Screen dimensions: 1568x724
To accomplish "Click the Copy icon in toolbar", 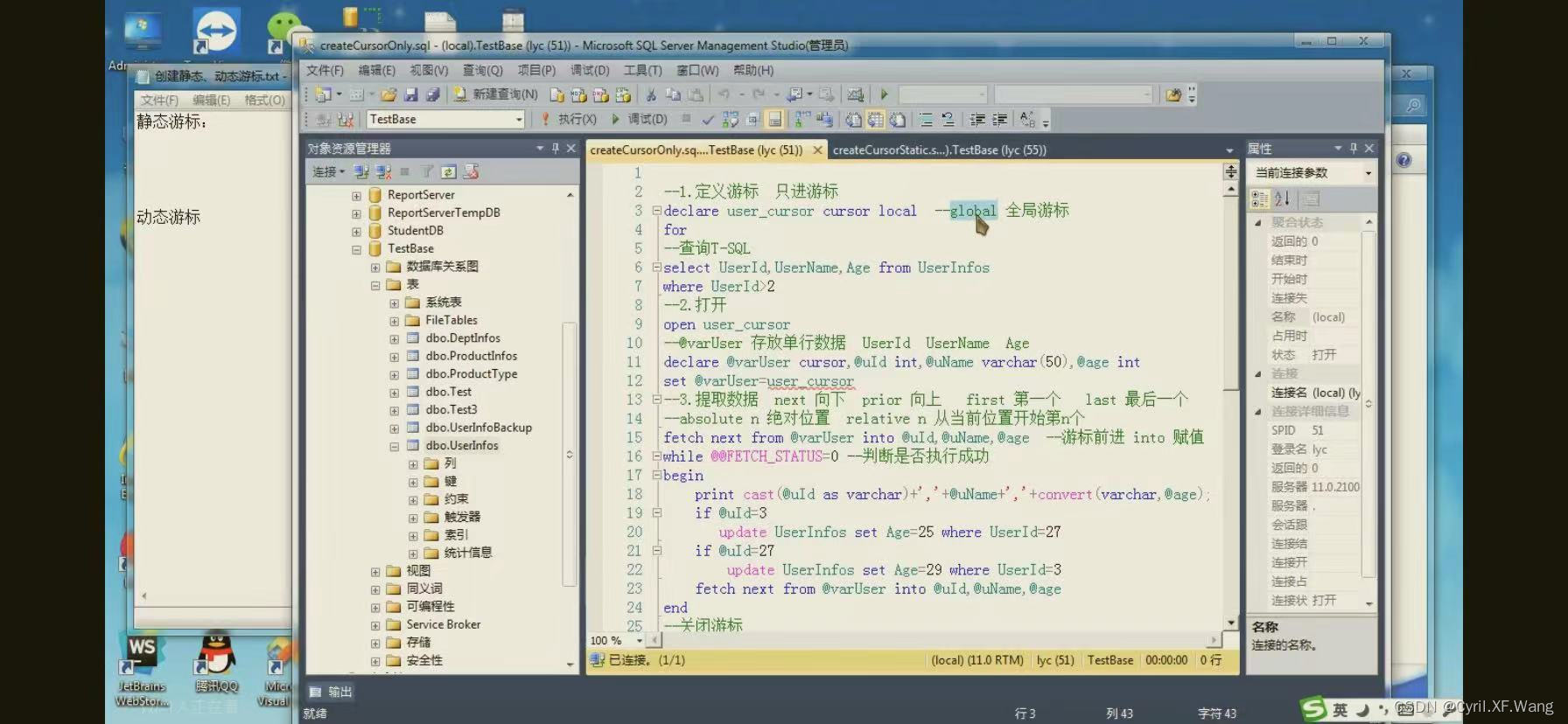I will coord(673,94).
